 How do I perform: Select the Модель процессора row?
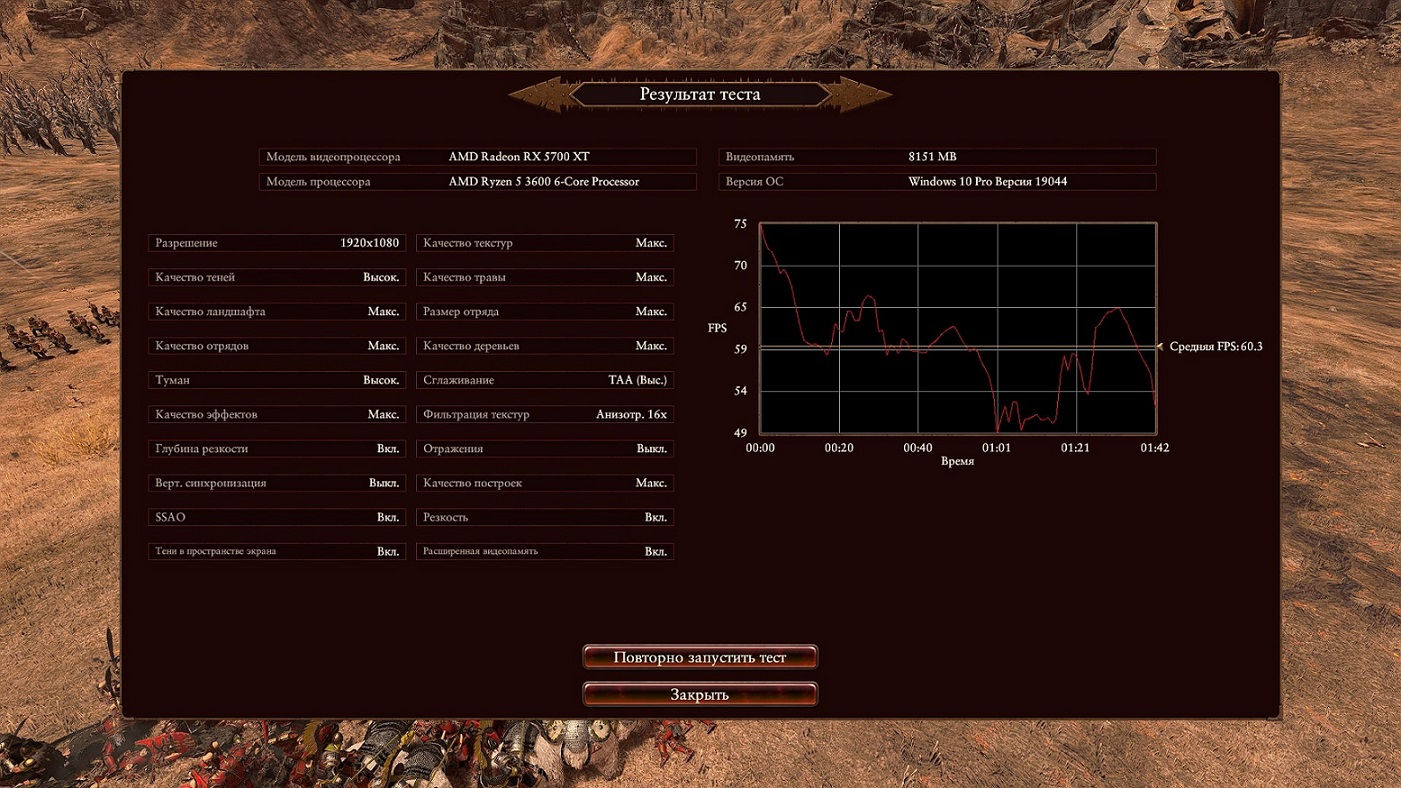[477, 182]
